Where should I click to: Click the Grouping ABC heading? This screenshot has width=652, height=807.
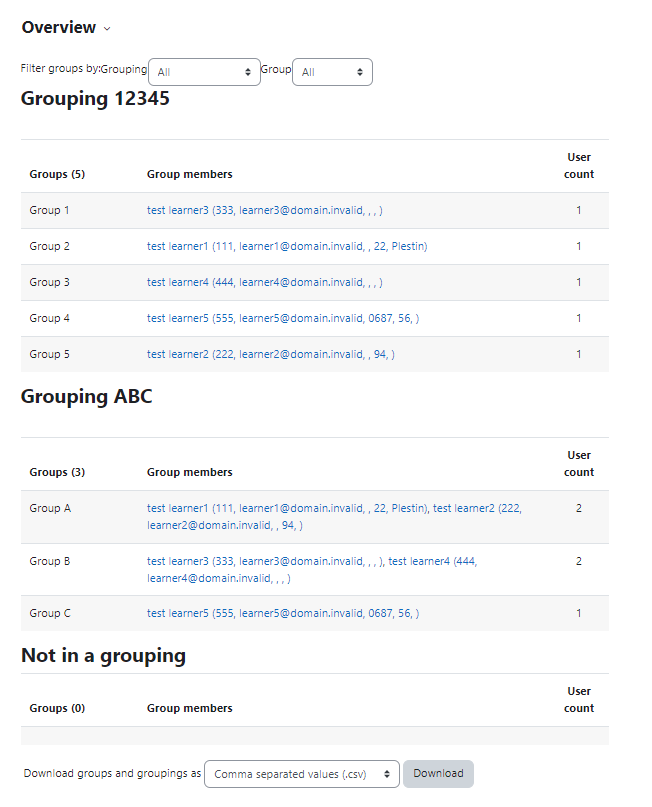86,396
